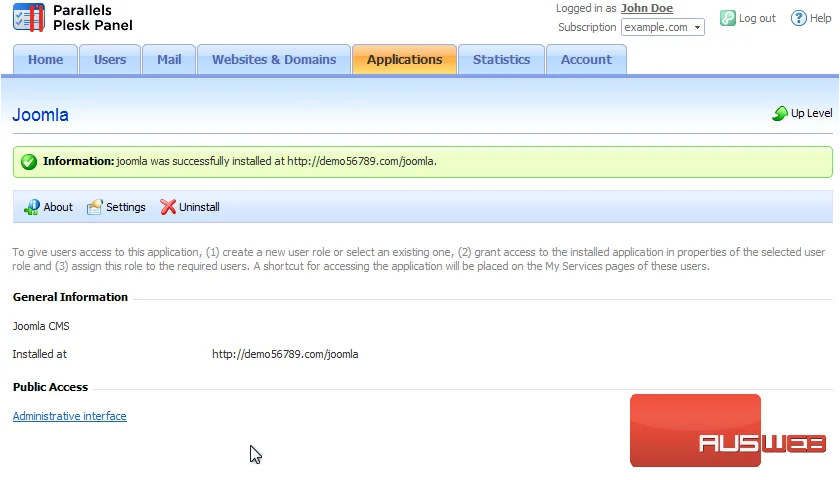Click the Parallels Plesk Panel logo icon
The image size is (840, 480).
pyautogui.click(x=29, y=17)
